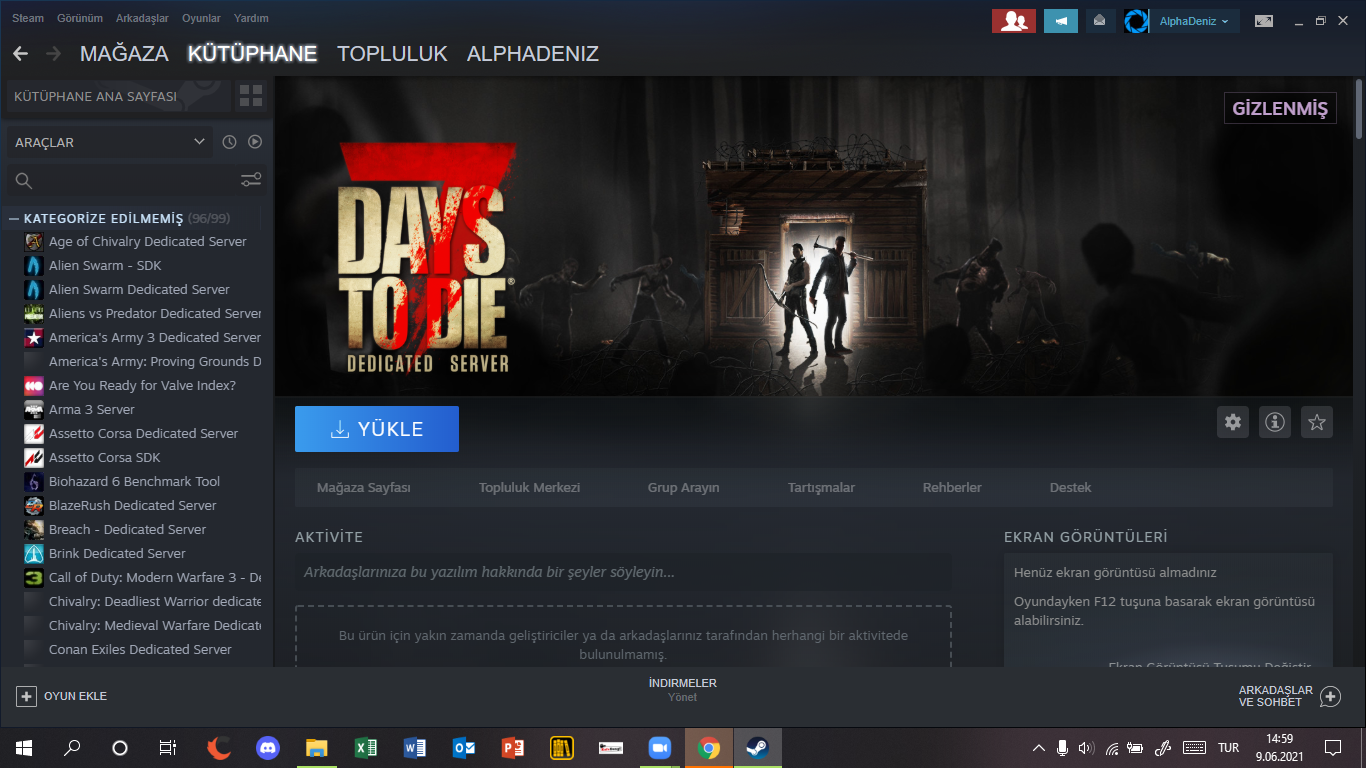Click the library search input field
This screenshot has height=768, width=1366.
(x=136, y=180)
